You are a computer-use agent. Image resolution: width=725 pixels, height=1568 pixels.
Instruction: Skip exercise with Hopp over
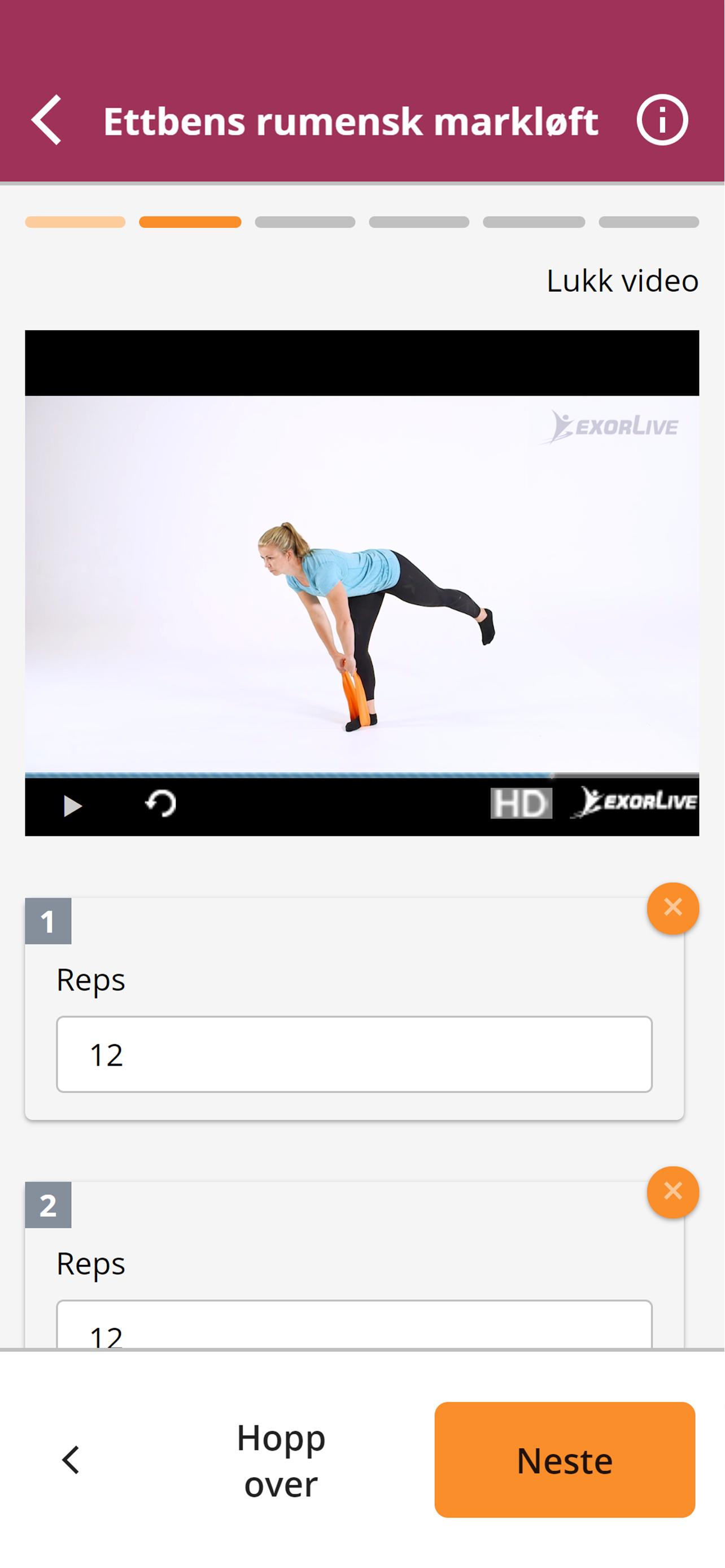pyautogui.click(x=281, y=1460)
